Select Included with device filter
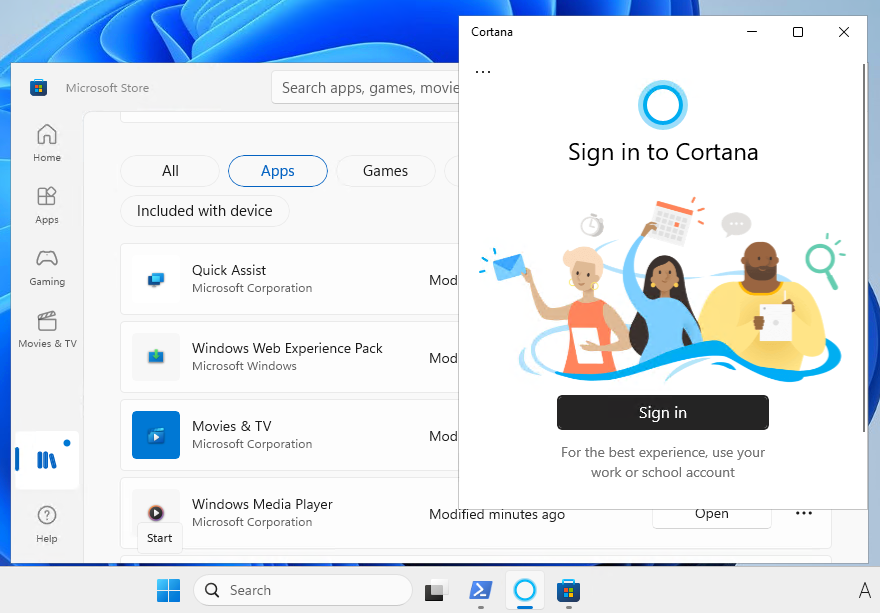Viewport: 880px width, 613px height. (x=205, y=211)
